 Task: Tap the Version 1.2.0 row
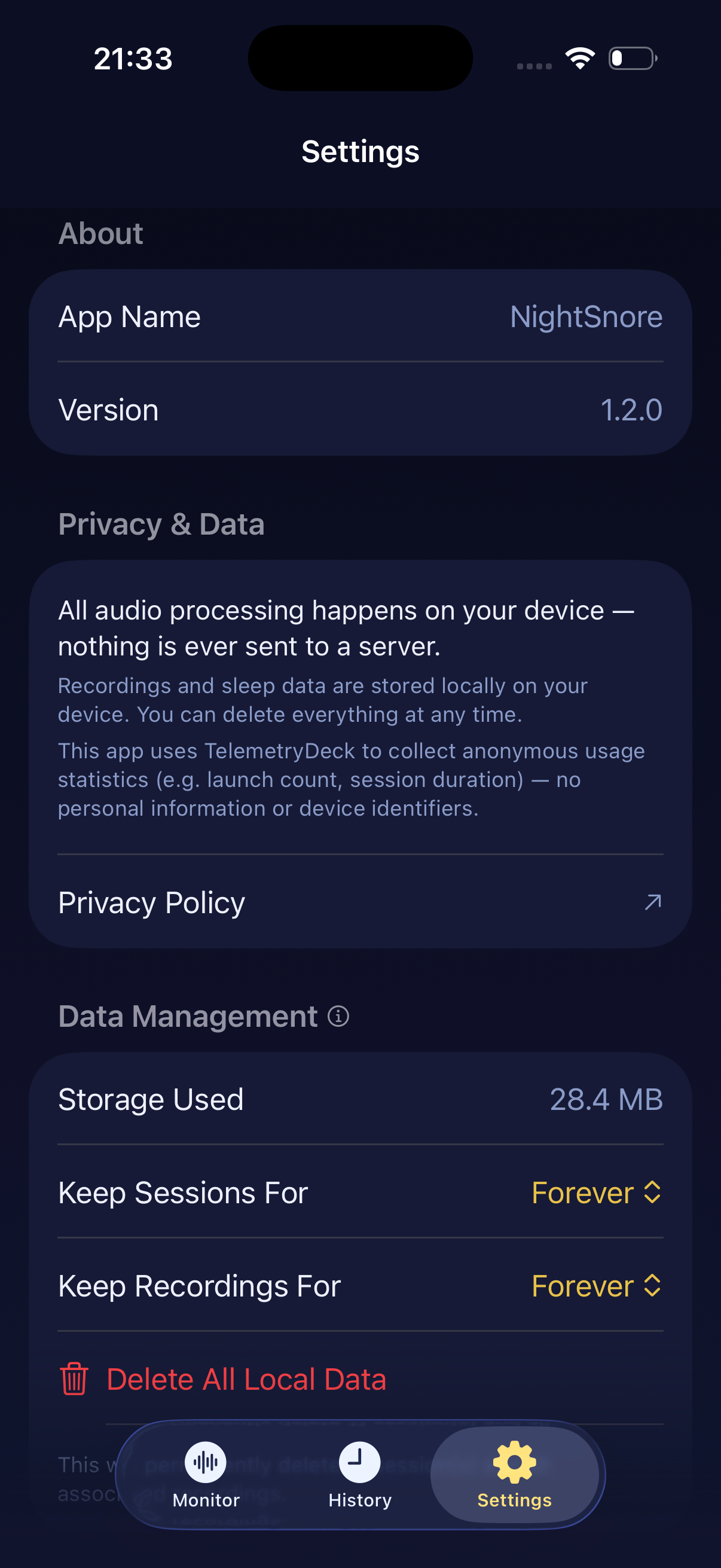pos(360,410)
